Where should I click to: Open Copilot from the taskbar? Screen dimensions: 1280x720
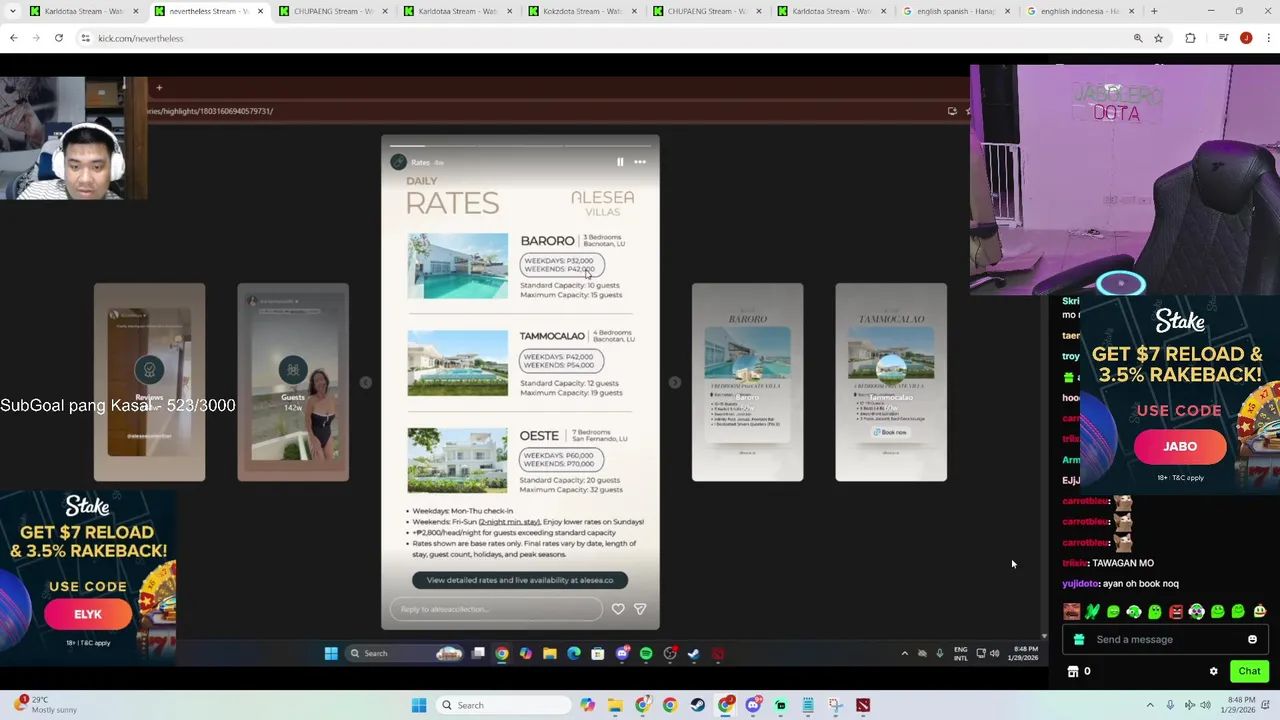(587, 705)
